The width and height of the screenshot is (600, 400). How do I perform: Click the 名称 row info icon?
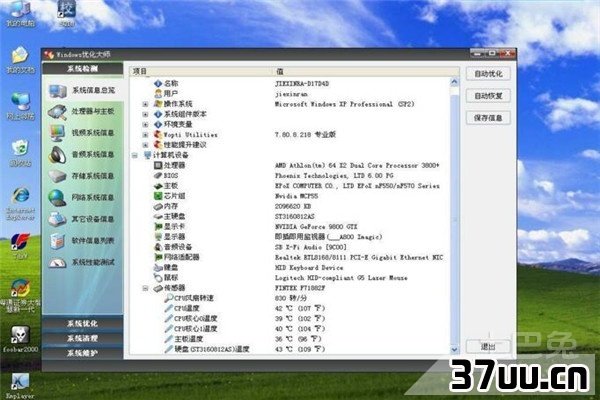click(158, 83)
